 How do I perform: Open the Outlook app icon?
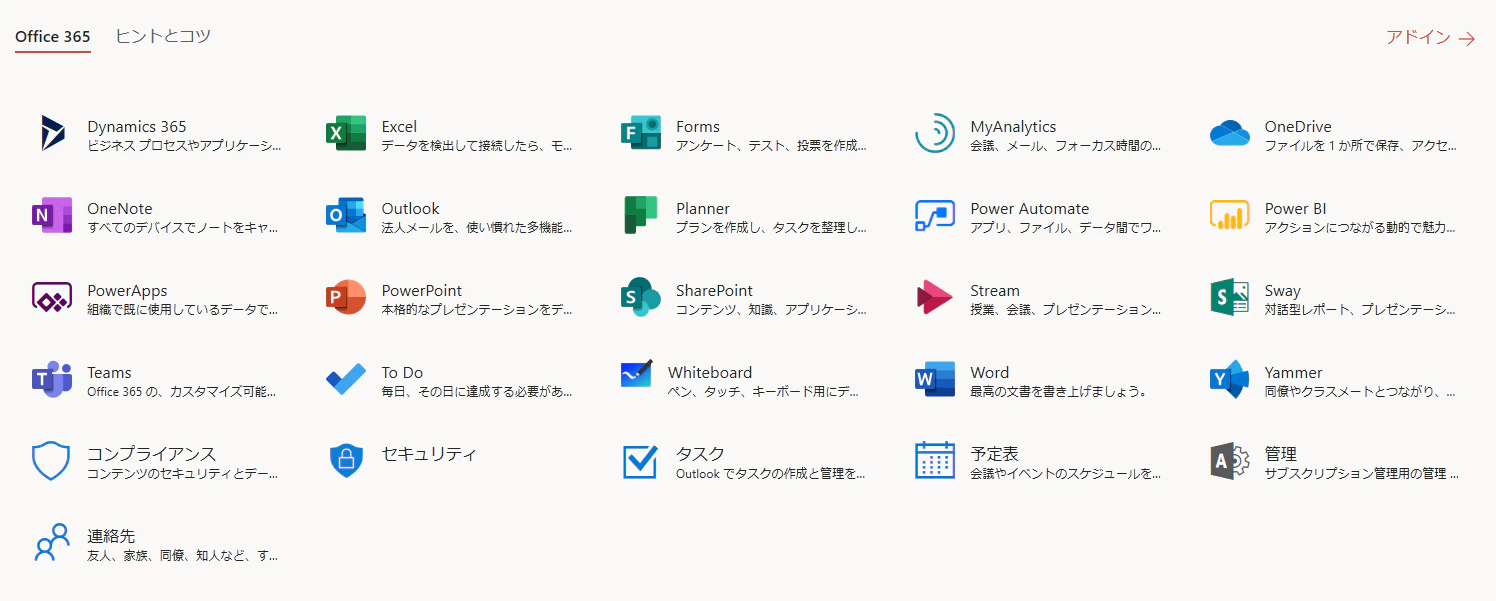[346, 215]
